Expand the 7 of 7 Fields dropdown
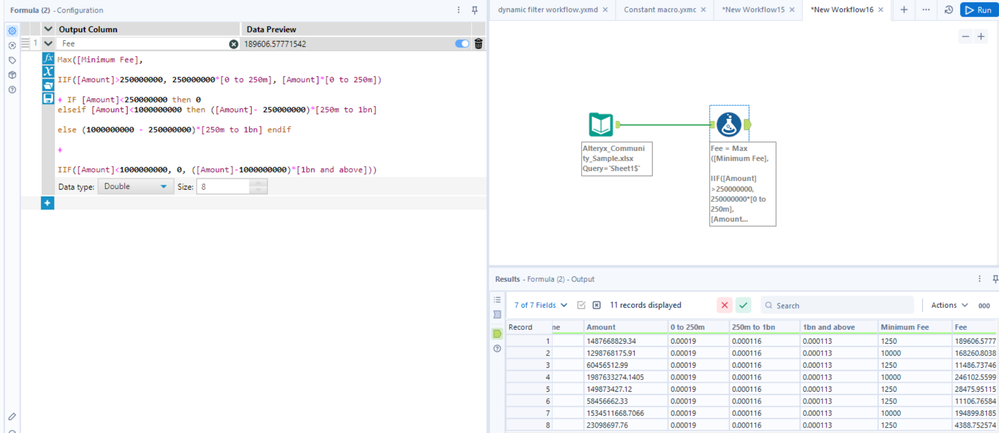The image size is (999, 433). point(540,305)
